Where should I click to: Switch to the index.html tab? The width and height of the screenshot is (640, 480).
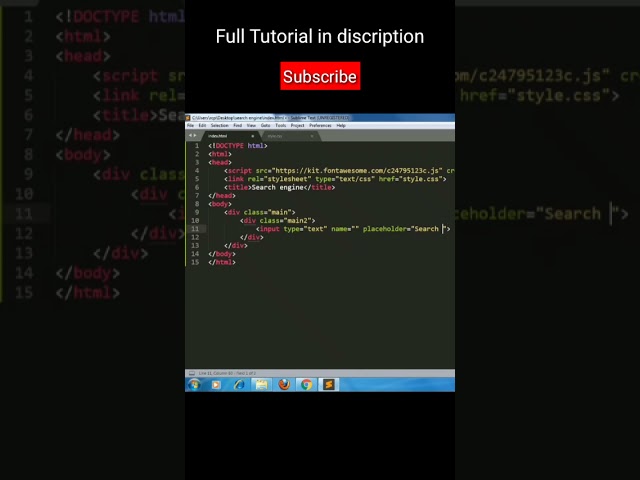click(229, 136)
